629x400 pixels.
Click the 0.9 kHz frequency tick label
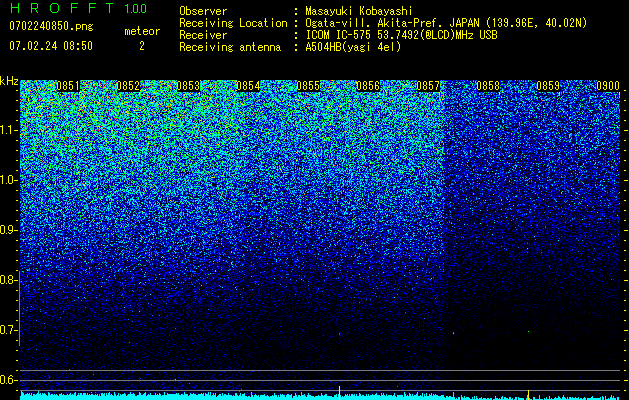[7, 230]
